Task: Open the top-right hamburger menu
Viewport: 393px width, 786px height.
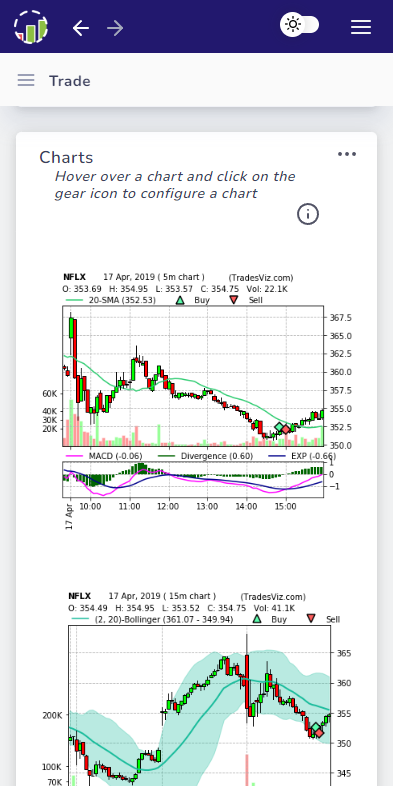Action: [361, 27]
